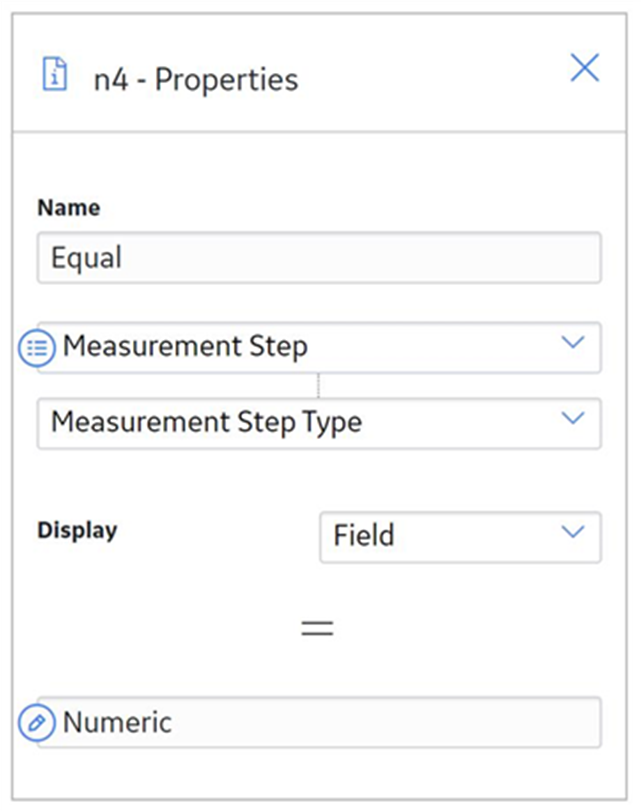Screen dimensions: 642x812
Task: Click the dotted connector between dropdowns
Action: tap(318, 385)
